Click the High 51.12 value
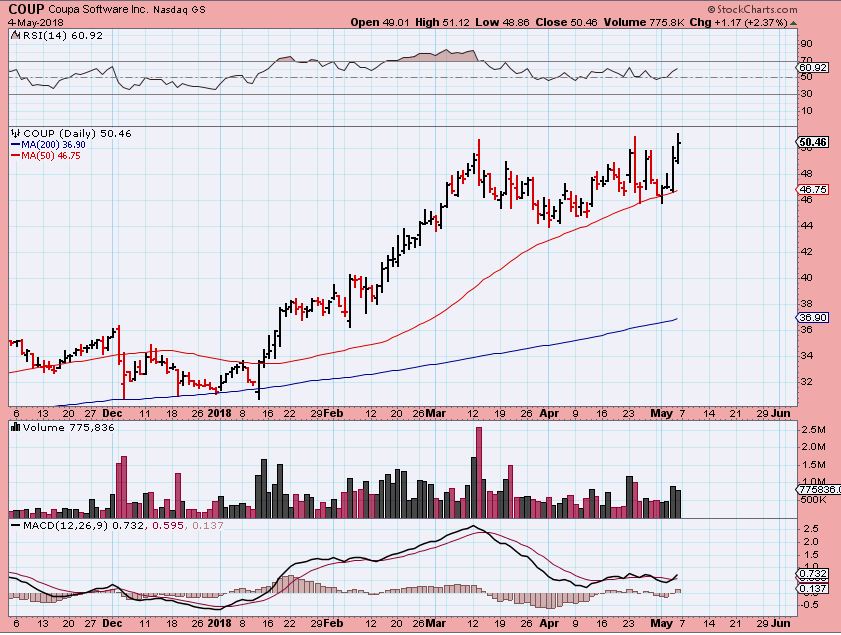The width and height of the screenshot is (841, 635). click(442, 23)
